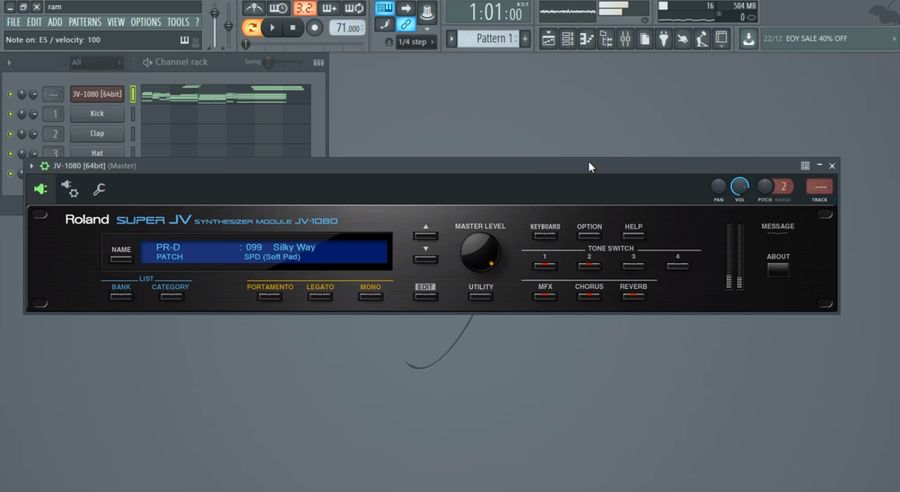
Task: Adjust the MASTER LEVEL knob
Action: [x=480, y=253]
